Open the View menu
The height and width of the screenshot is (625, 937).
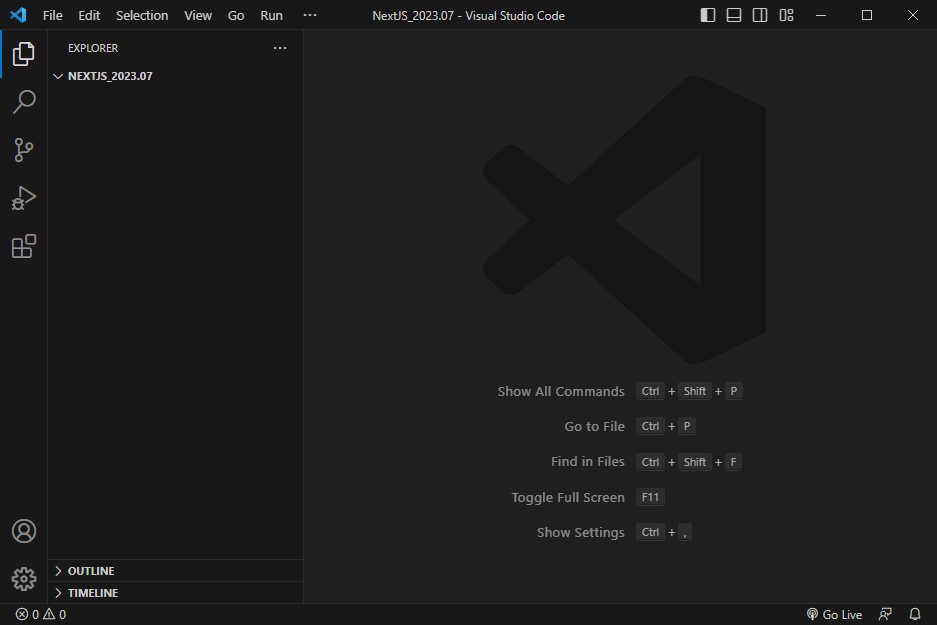tap(198, 16)
